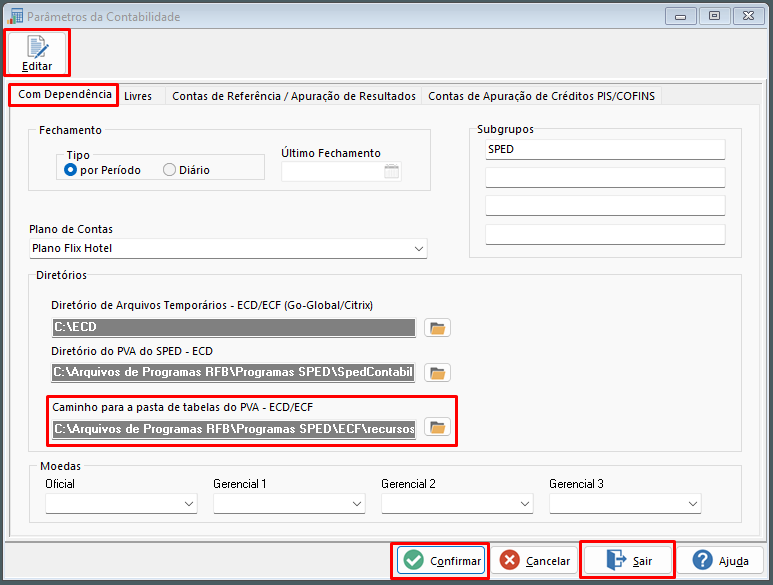Open the Gerencial 1 currency dropdown
The width and height of the screenshot is (773, 585).
[357, 504]
